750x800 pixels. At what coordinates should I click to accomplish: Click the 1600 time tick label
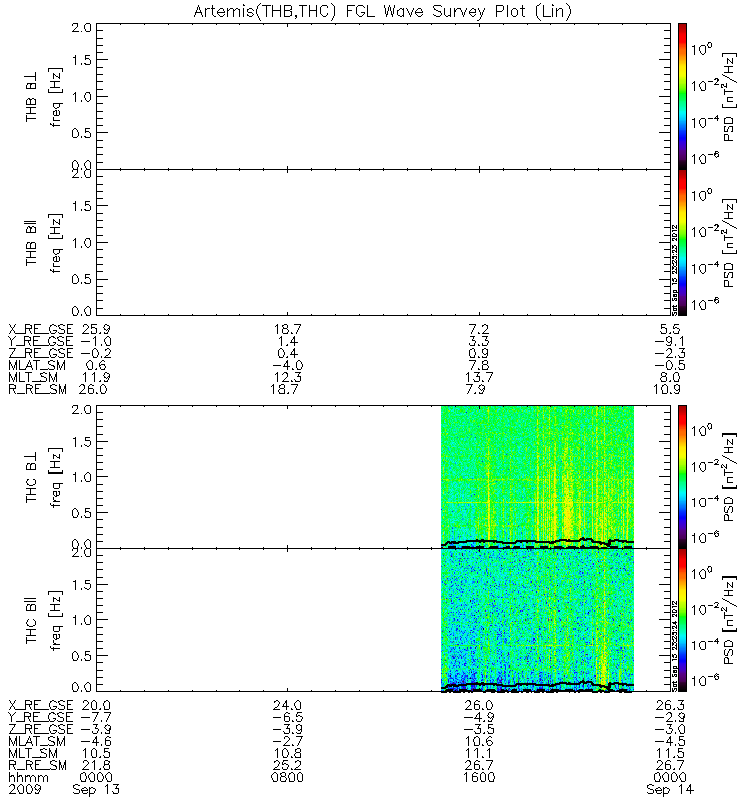479,778
